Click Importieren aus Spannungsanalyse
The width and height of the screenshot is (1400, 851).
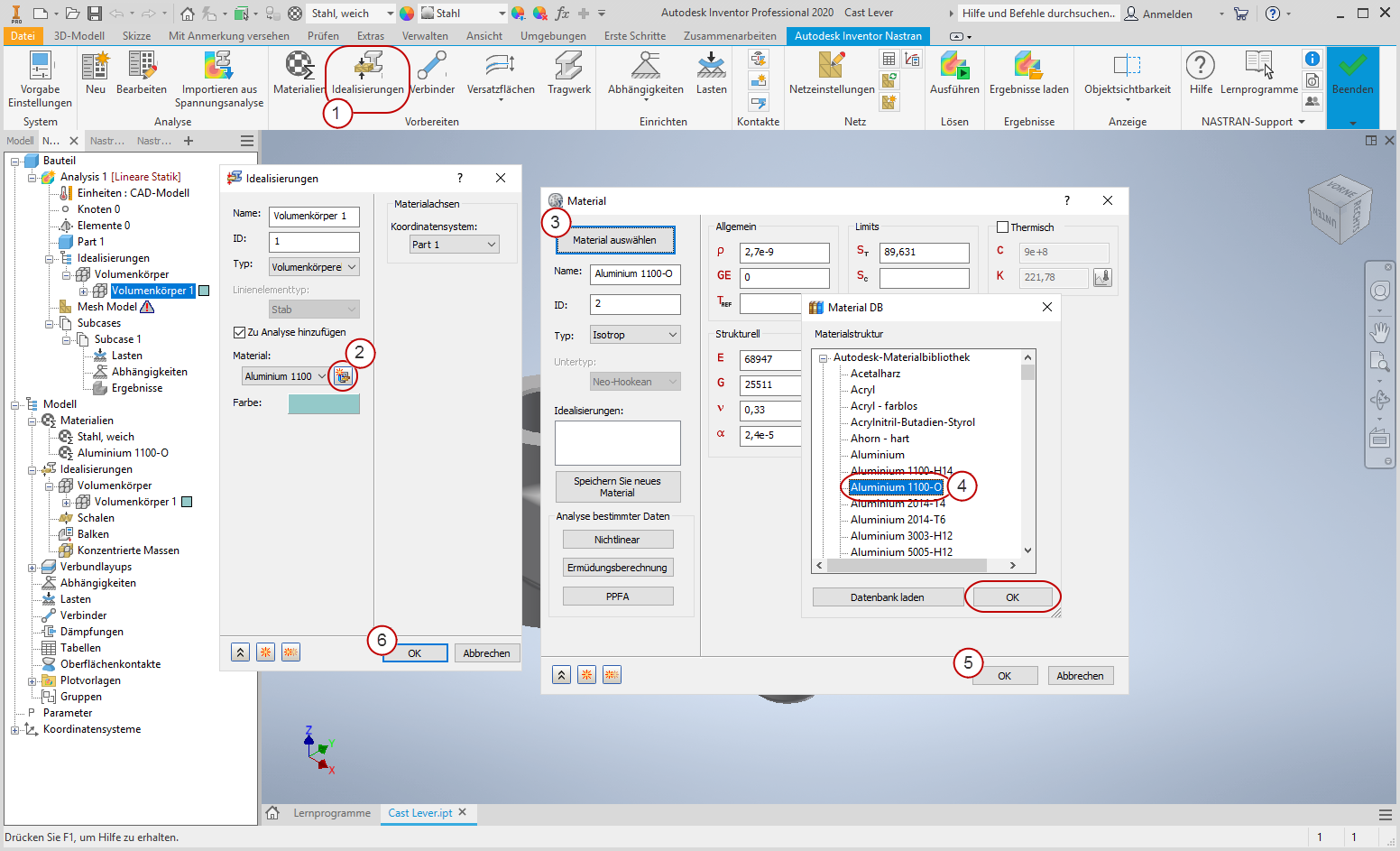[219, 79]
